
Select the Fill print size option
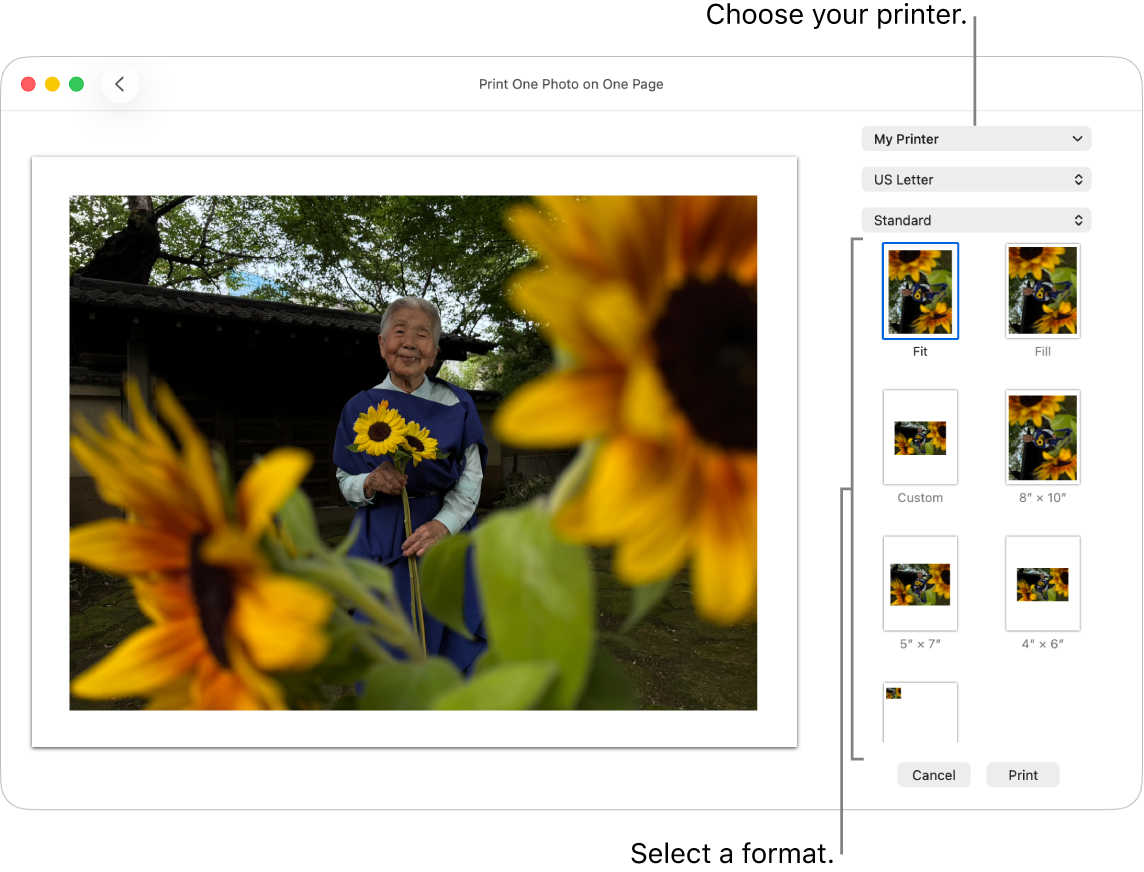[x=1043, y=291]
